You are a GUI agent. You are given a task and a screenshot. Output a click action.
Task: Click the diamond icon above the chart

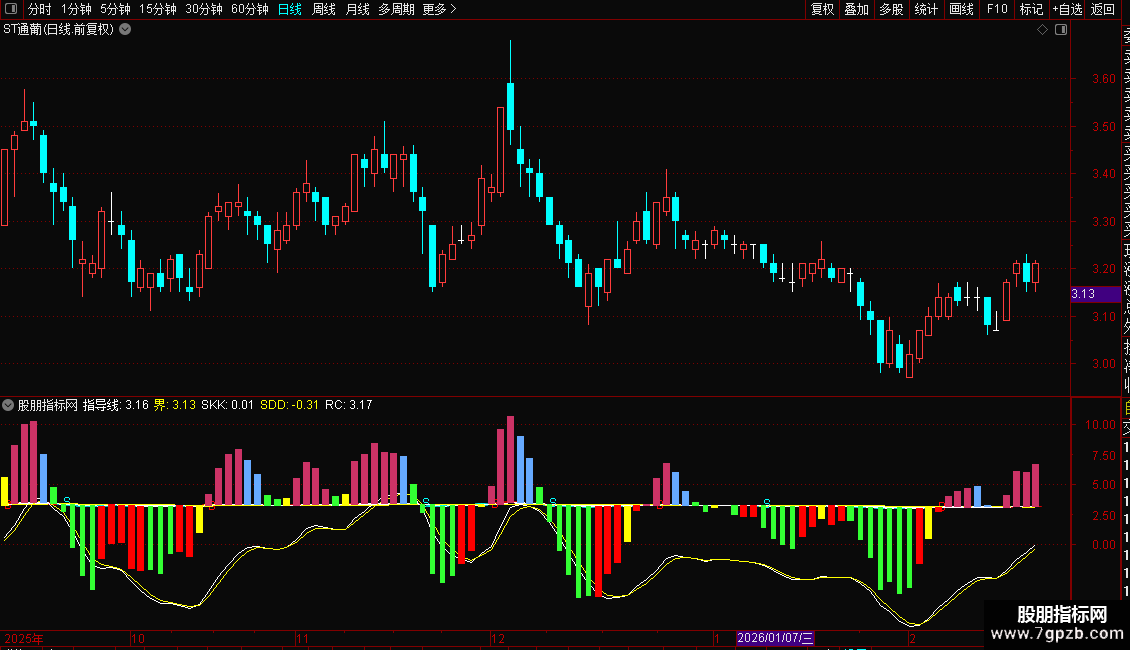click(x=1042, y=30)
